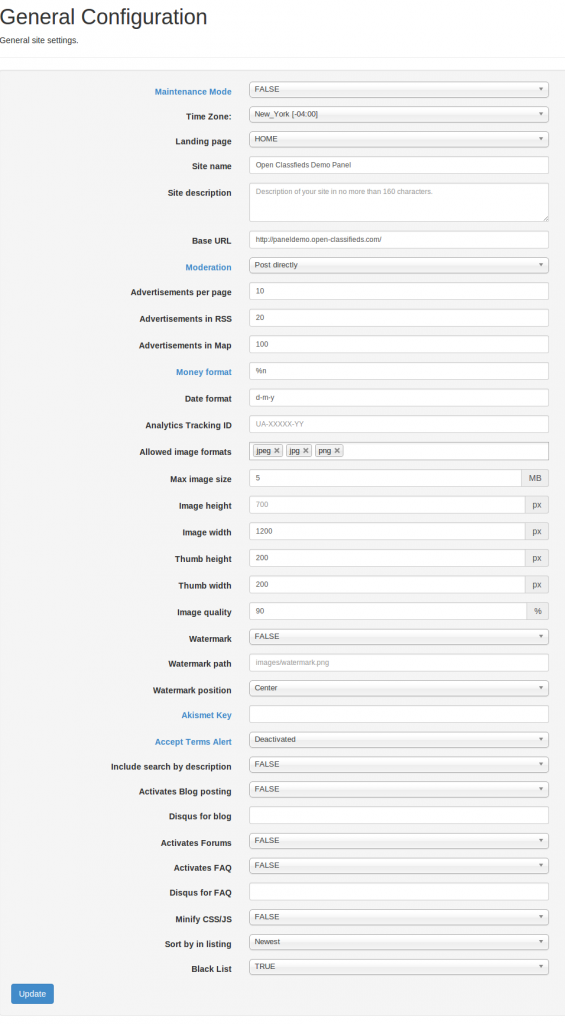Open the Moderation dropdown set to Post directly

tap(398, 264)
